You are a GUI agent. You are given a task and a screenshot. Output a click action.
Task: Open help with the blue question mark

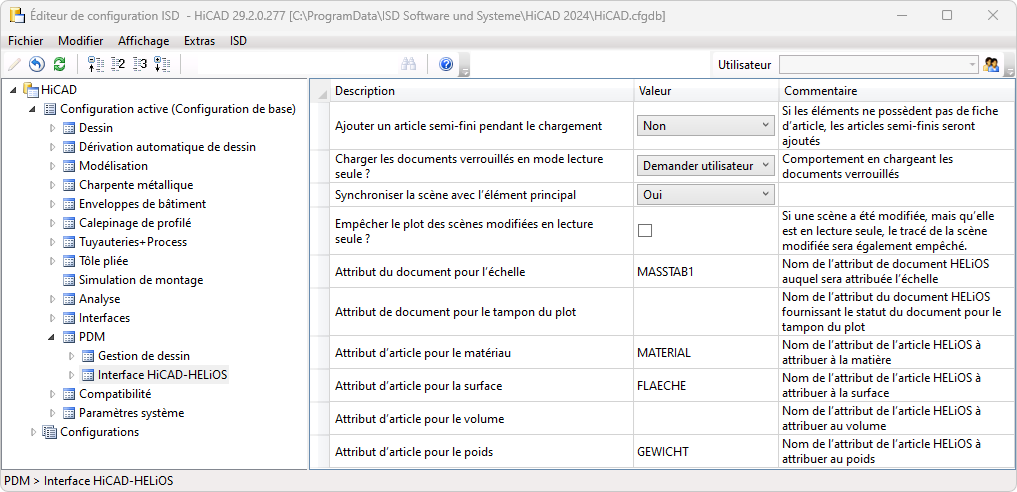pos(446,64)
